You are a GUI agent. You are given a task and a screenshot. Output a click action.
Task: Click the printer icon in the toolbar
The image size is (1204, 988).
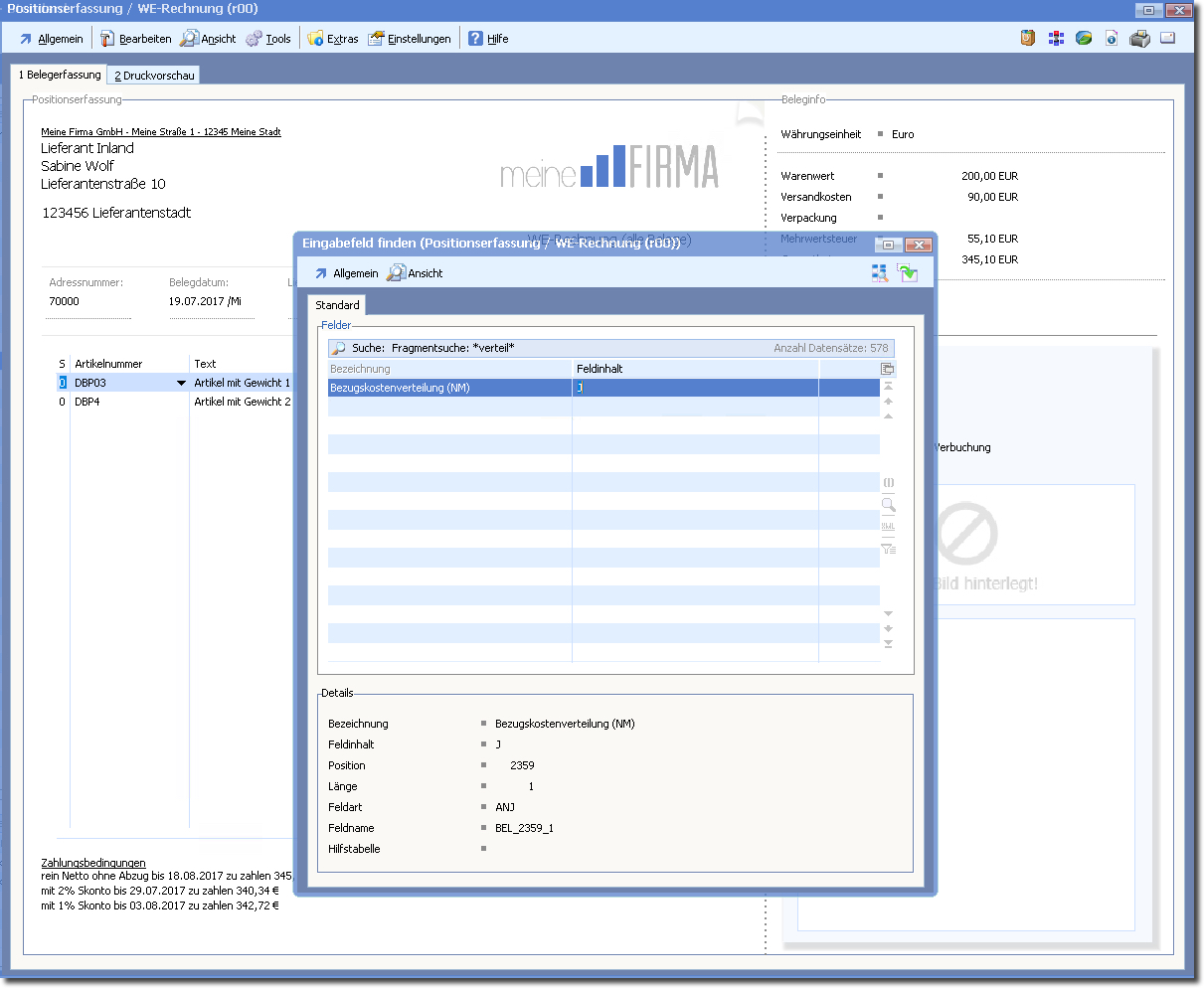pyautogui.click(x=1139, y=39)
